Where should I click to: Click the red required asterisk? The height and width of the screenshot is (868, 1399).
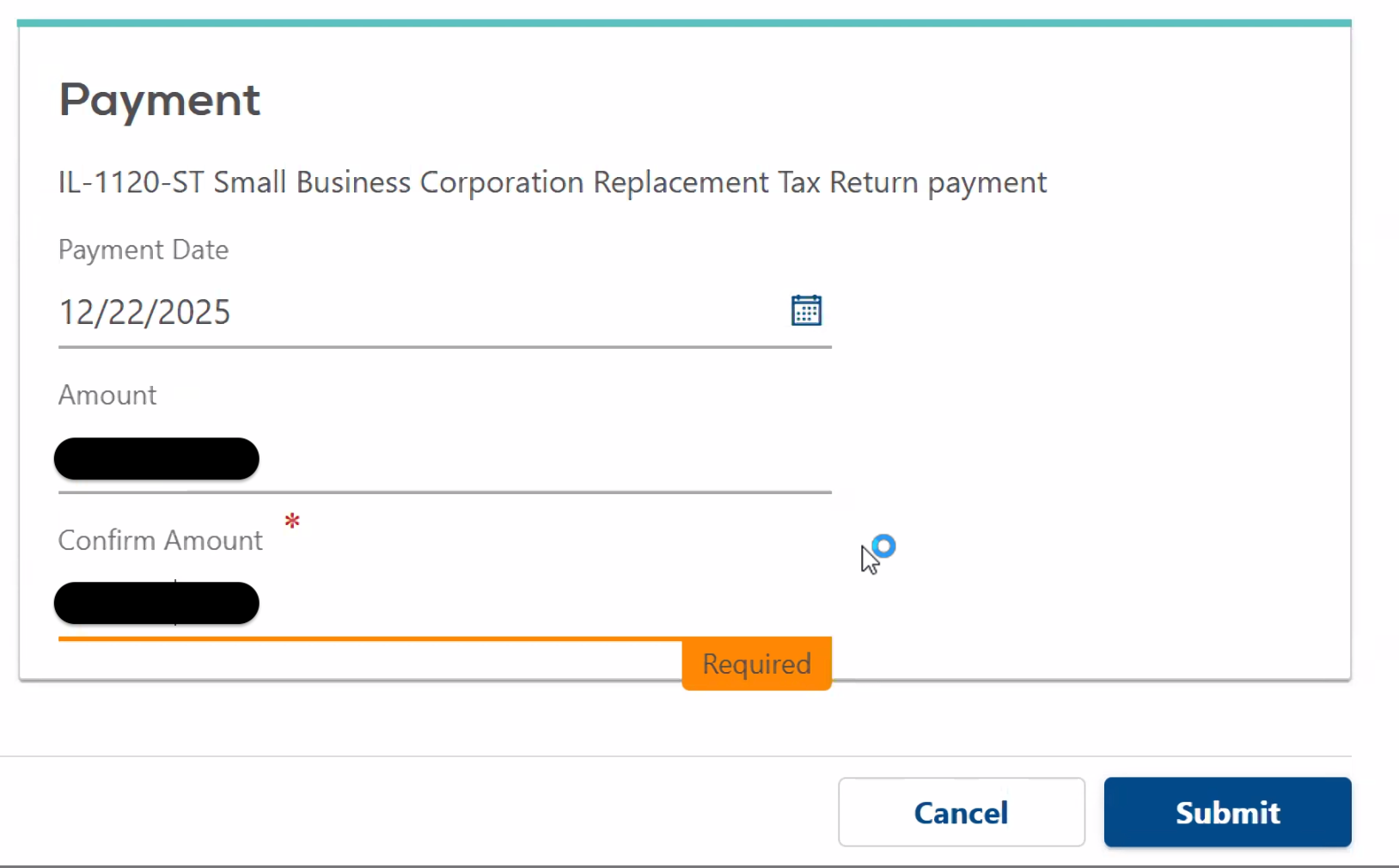coord(292,521)
